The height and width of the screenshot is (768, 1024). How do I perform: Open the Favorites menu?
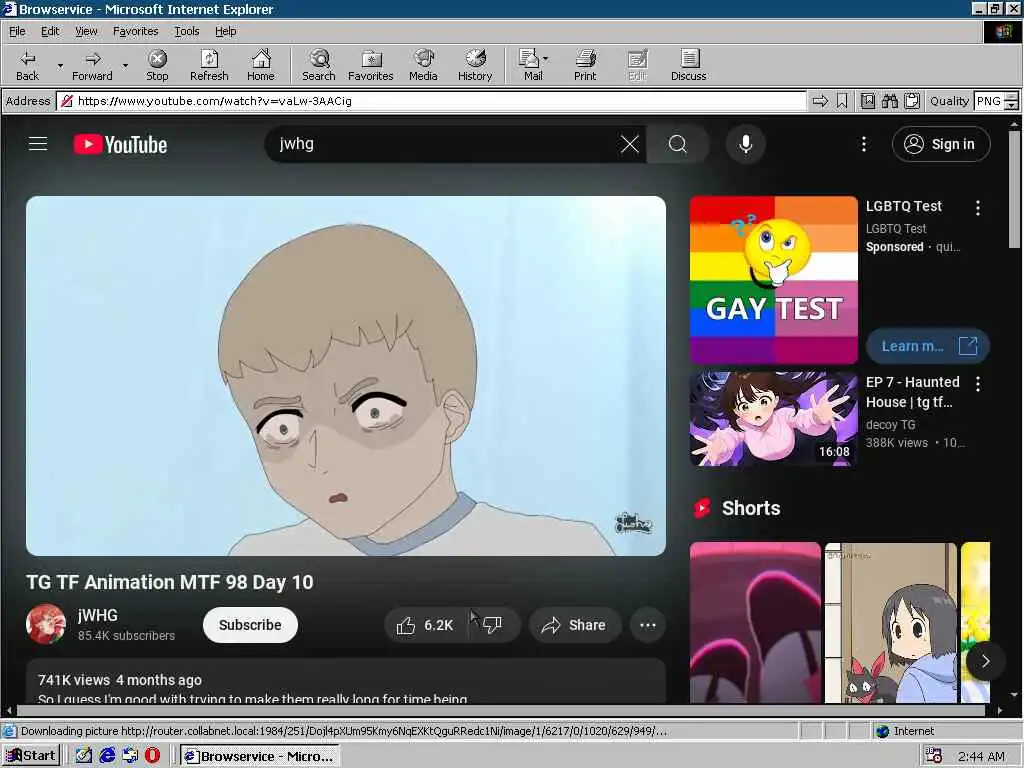pyautogui.click(x=135, y=31)
